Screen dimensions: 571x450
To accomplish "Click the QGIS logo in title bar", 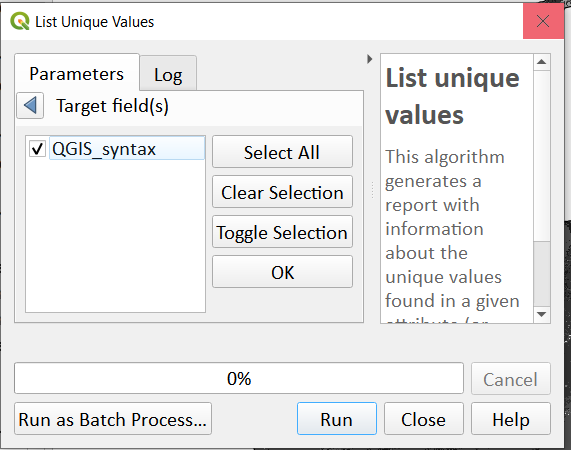I will tap(20, 21).
